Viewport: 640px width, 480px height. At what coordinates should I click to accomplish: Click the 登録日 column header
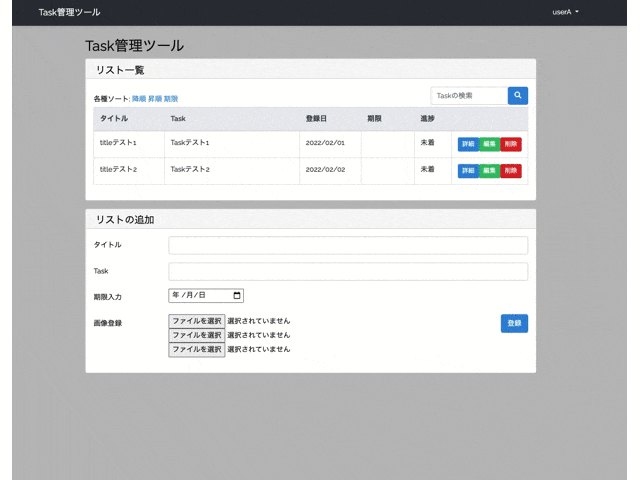click(330, 119)
